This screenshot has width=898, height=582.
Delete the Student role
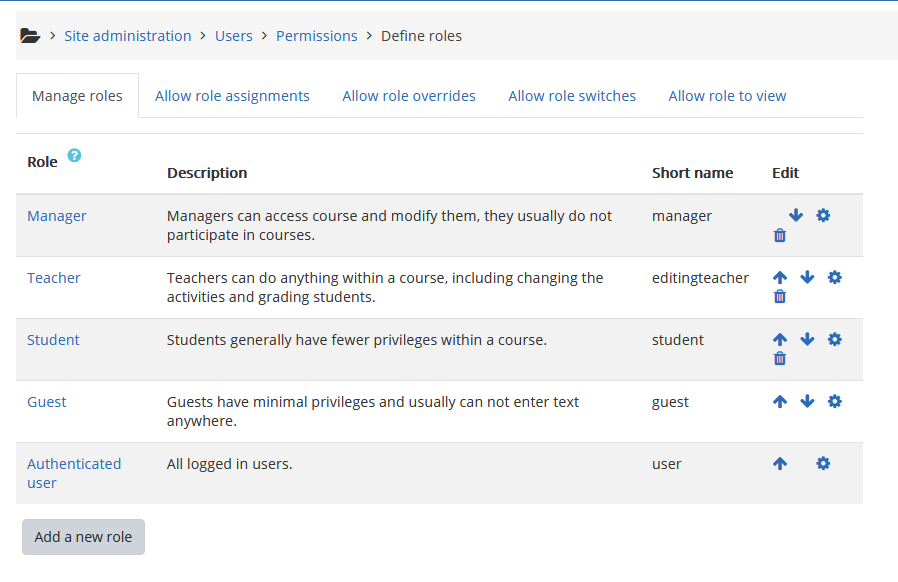780,359
